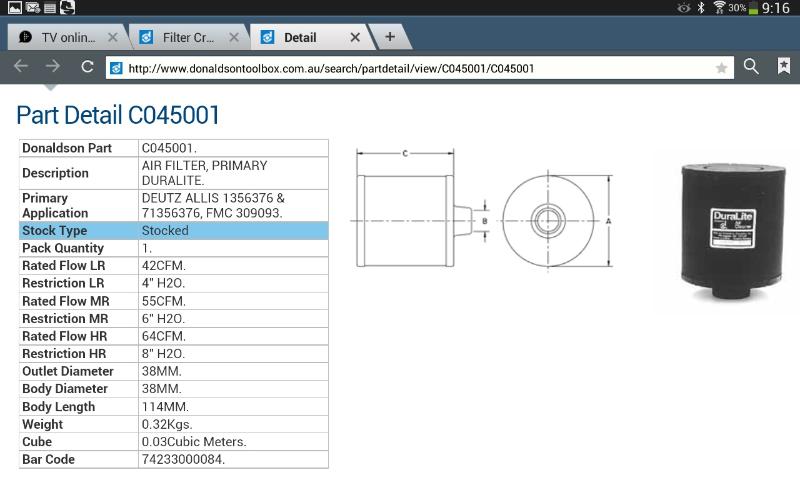
Task: Click the Outlet Diameter label
Action: 68,371
